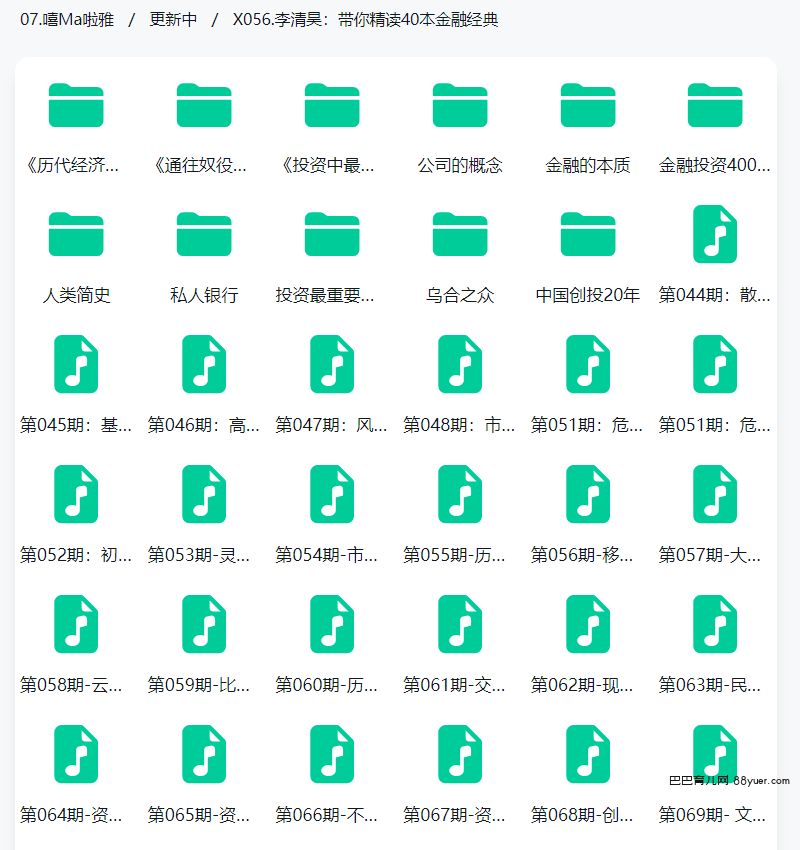Play audio file icon 第052期：初...
This screenshot has height=850, width=800.
click(76, 494)
